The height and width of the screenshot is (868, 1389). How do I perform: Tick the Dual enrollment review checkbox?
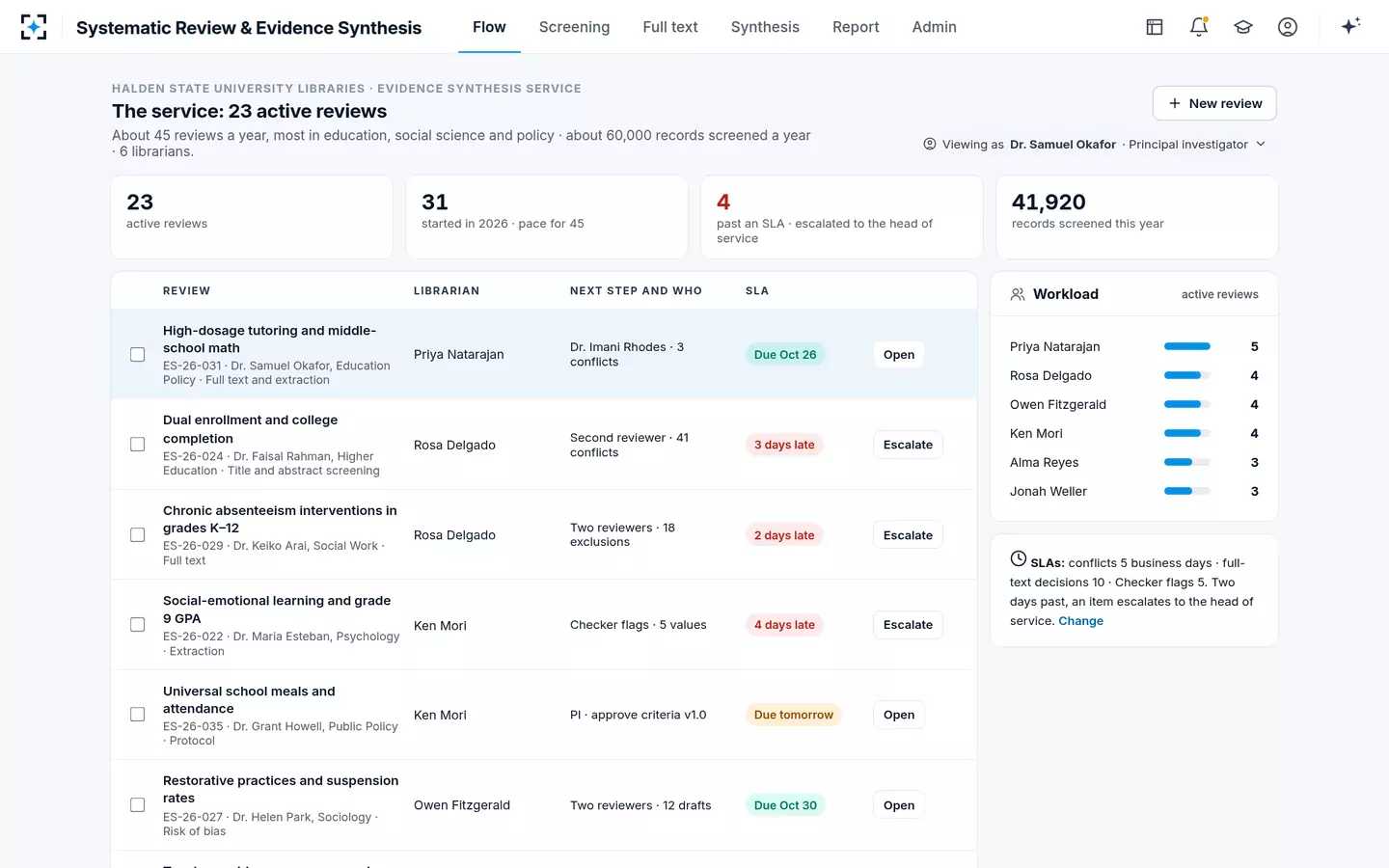coord(138,445)
